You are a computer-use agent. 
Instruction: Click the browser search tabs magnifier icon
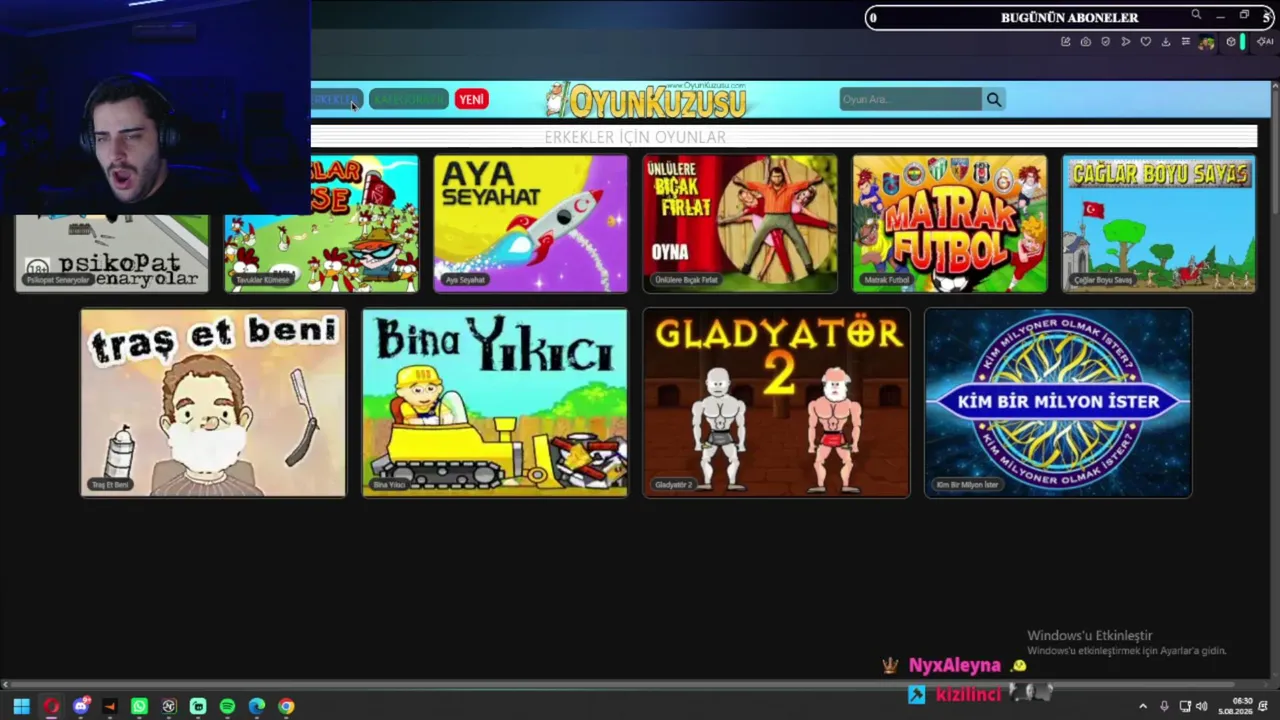pyautogui.click(x=1196, y=15)
